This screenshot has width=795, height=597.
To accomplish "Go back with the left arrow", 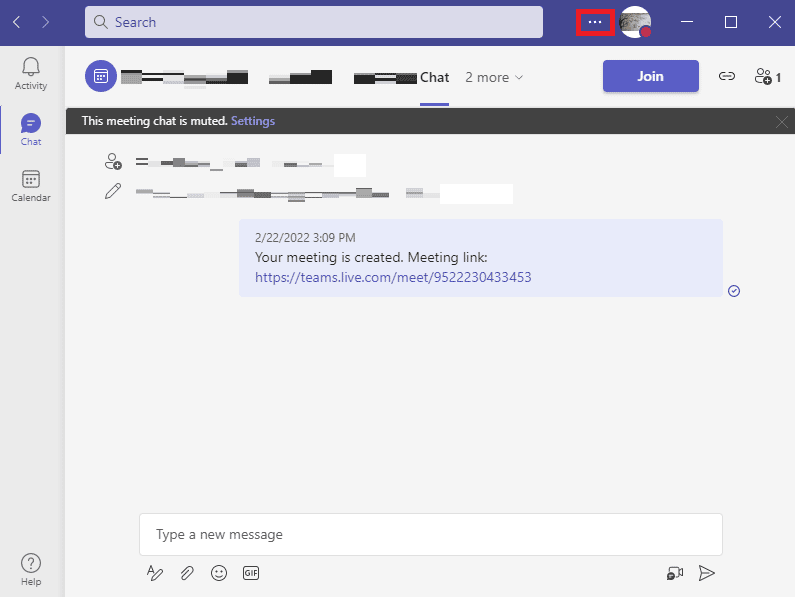I will tap(17, 22).
